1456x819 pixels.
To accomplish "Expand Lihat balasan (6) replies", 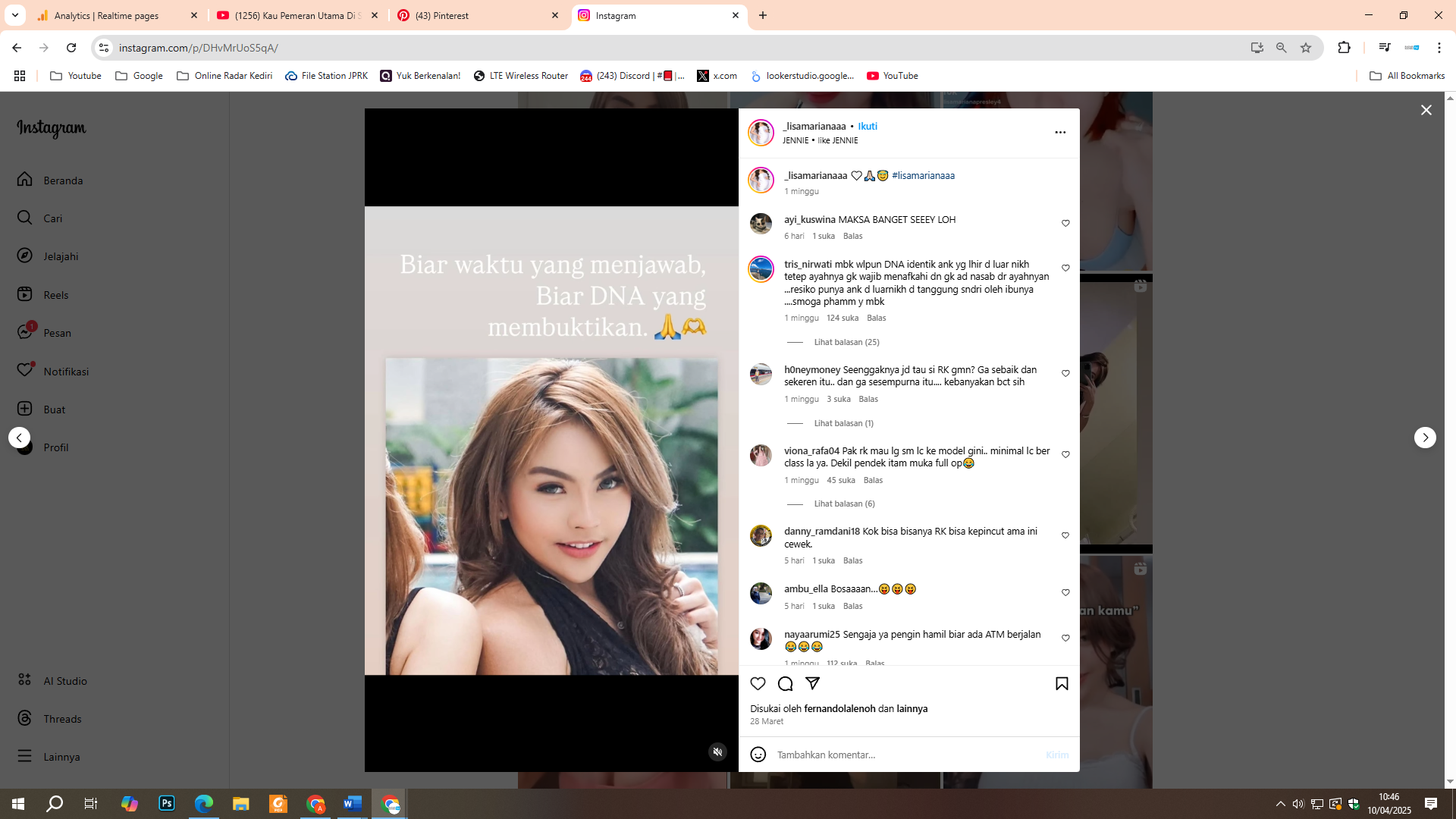I will click(844, 504).
